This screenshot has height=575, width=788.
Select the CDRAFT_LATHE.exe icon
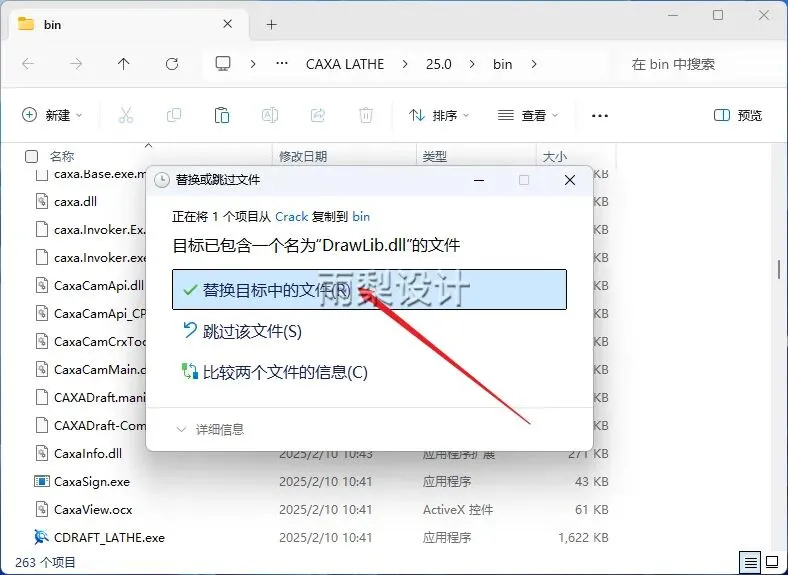pos(41,537)
